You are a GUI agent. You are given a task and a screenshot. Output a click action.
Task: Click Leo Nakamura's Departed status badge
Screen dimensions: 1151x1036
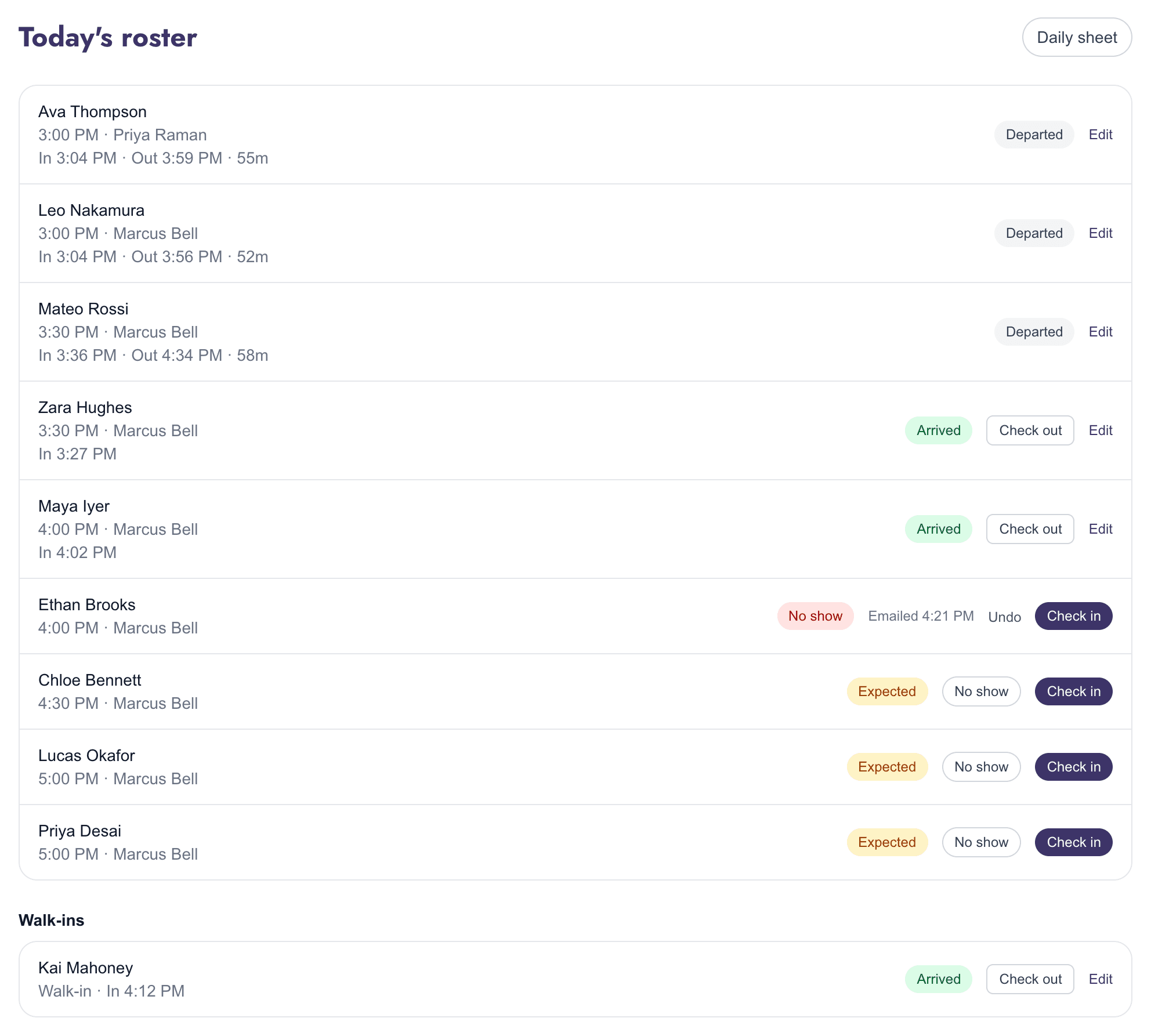(x=1034, y=233)
